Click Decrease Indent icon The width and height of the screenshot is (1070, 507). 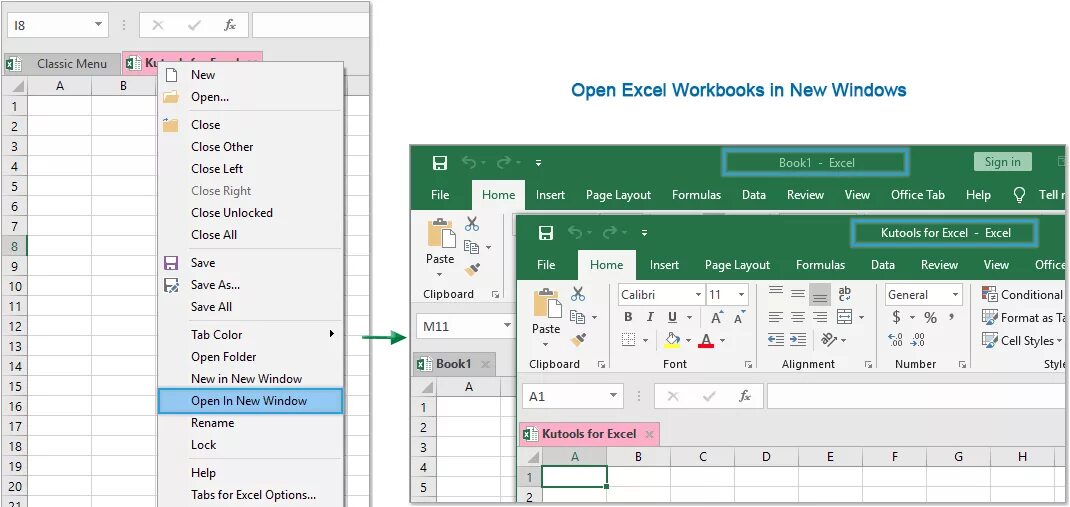pos(775,339)
